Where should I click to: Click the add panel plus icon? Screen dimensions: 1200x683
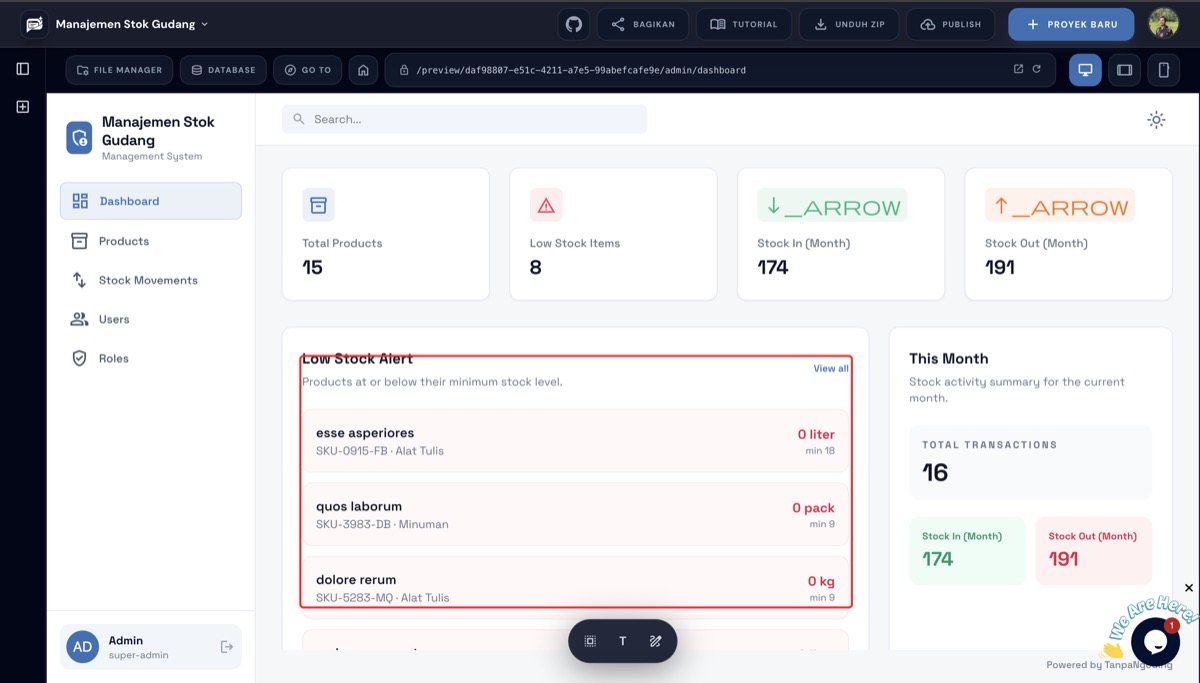click(23, 106)
